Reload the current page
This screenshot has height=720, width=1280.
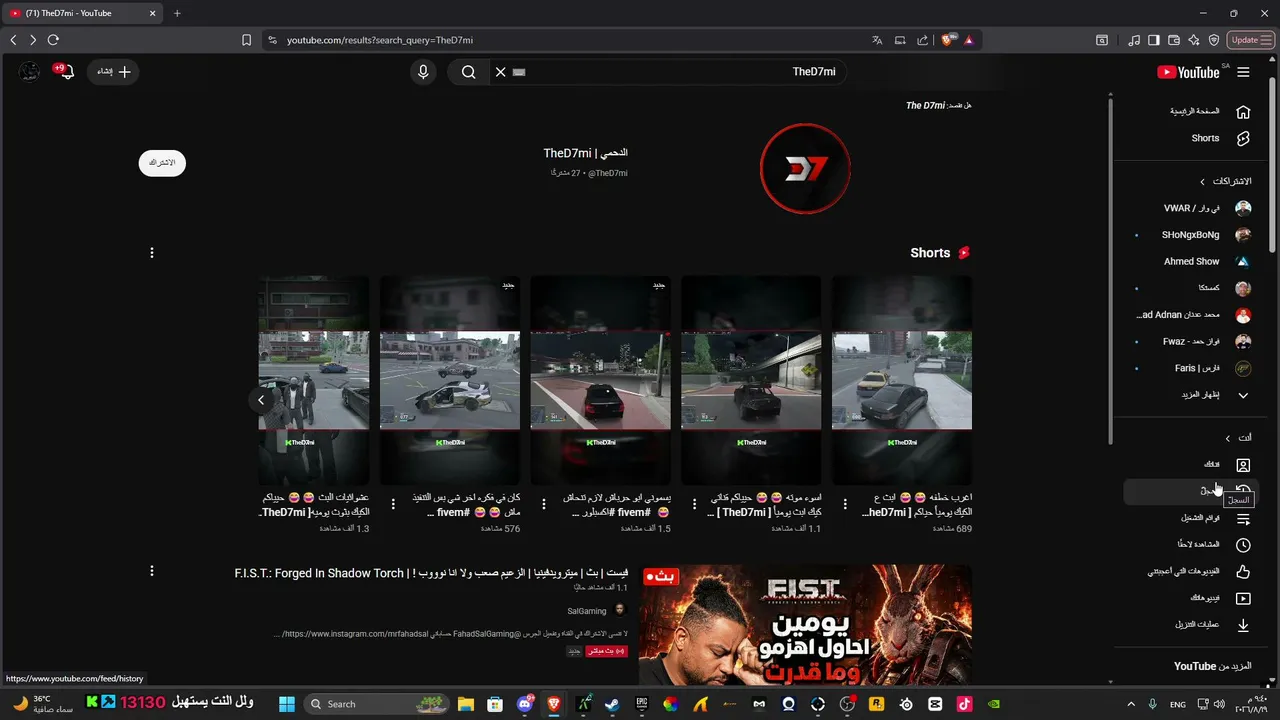coord(53,40)
